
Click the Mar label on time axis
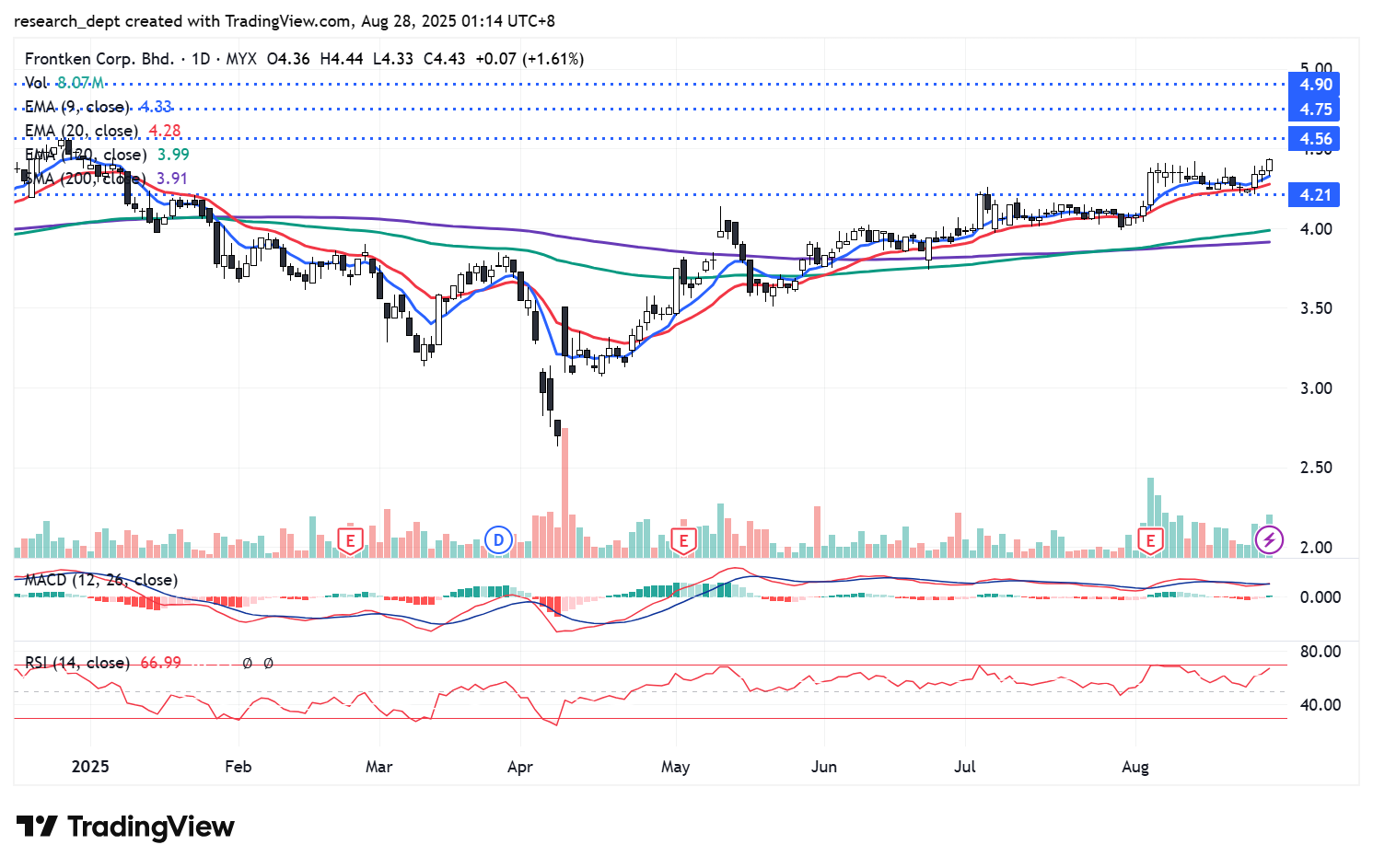pos(378,767)
